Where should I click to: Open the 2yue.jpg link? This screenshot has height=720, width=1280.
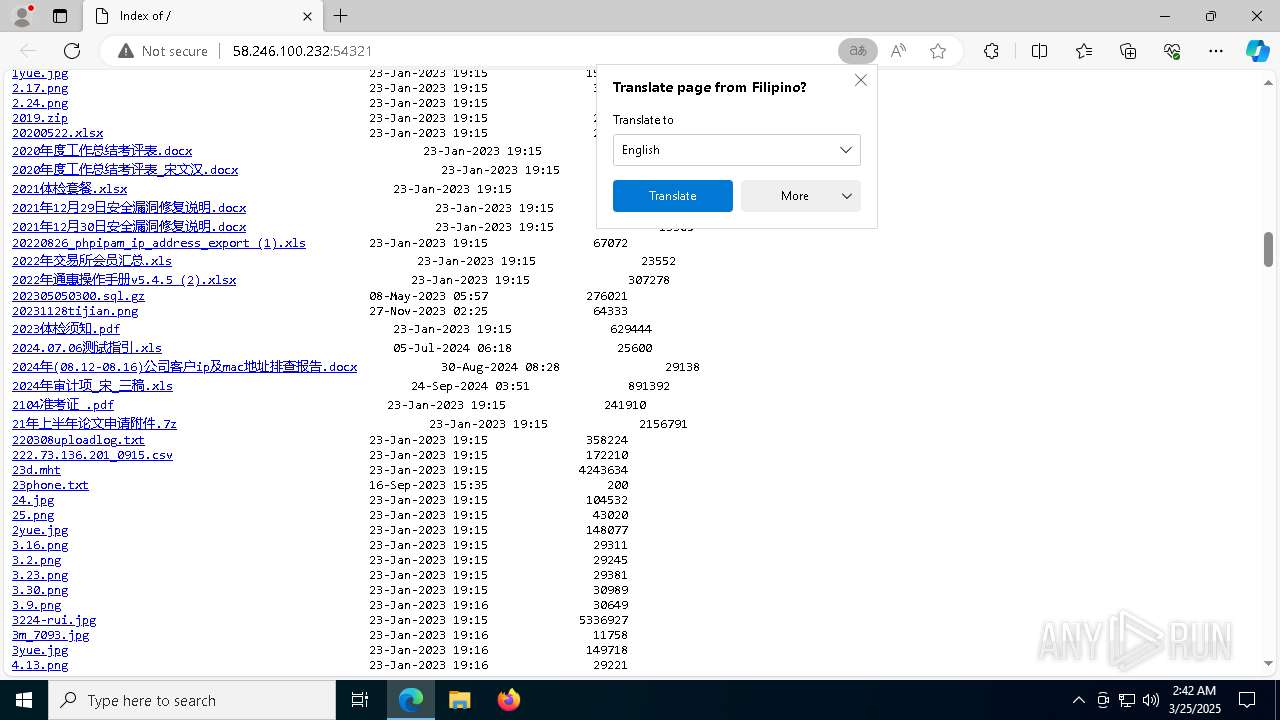pyautogui.click(x=40, y=530)
